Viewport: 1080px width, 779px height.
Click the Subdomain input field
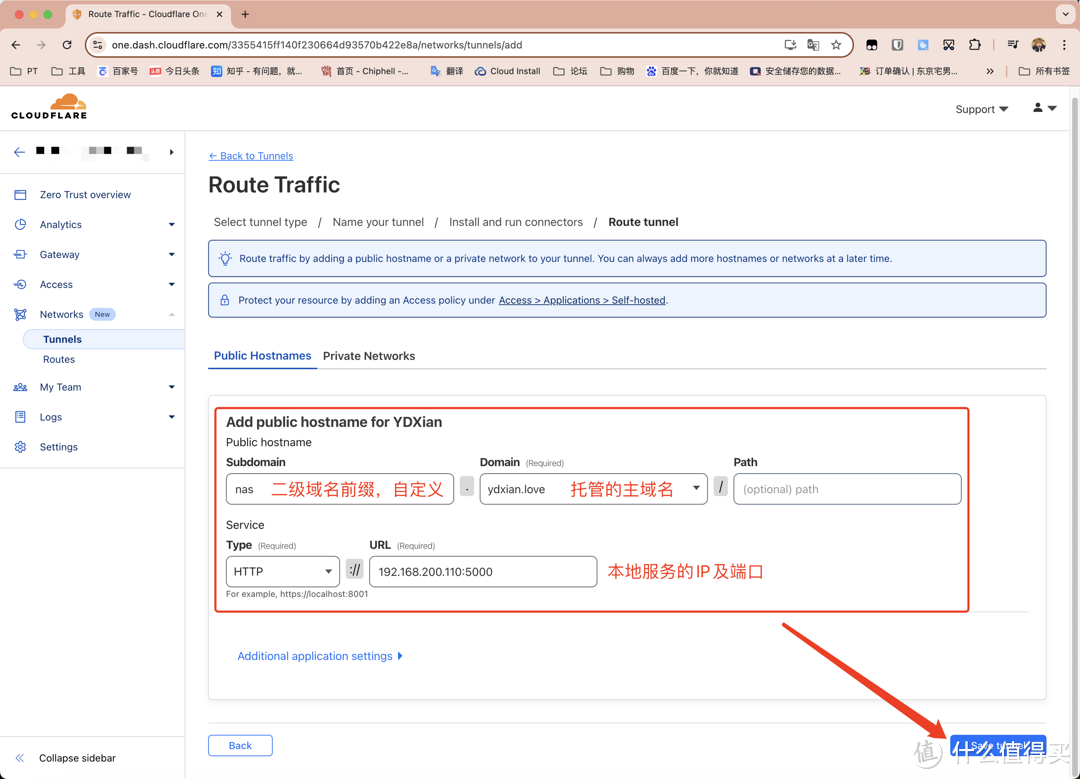340,489
